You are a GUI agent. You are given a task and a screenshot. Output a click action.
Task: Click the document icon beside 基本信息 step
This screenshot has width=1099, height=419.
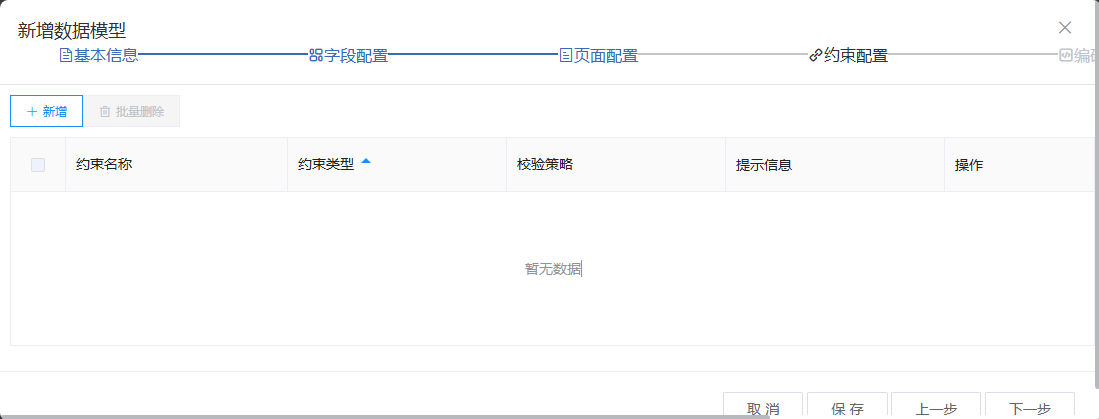pos(66,56)
